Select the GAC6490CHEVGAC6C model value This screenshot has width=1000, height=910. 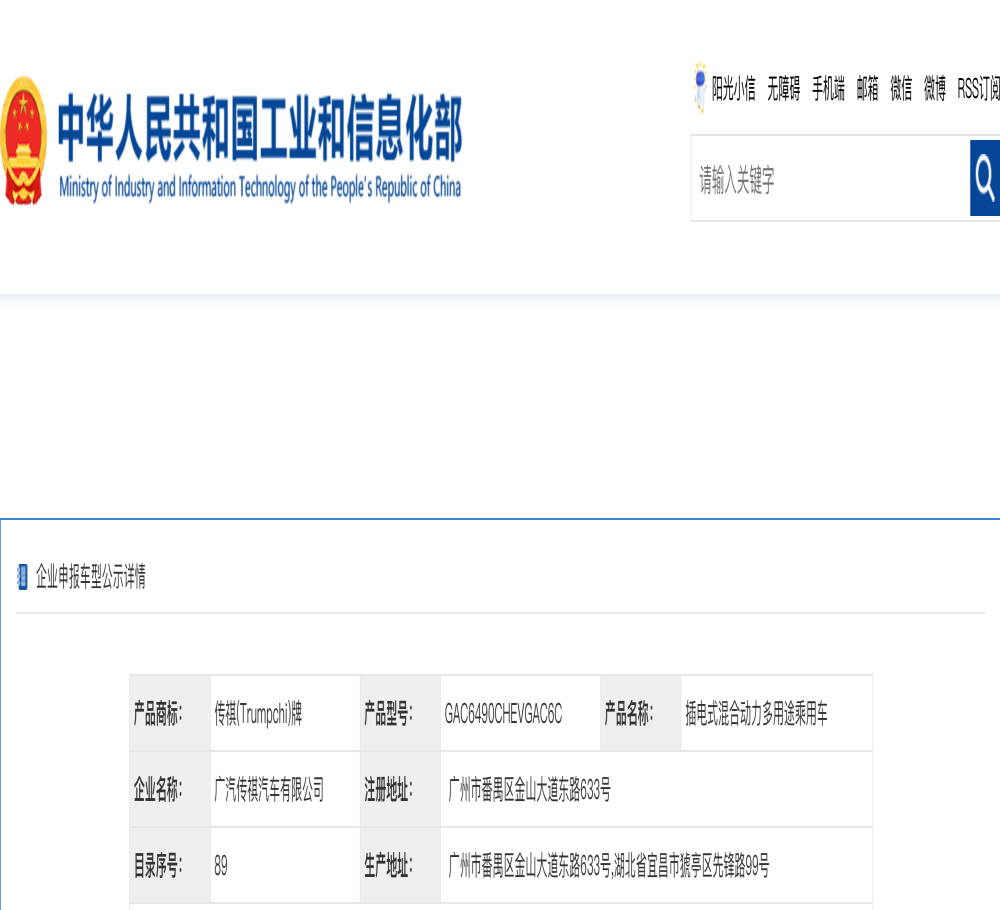click(x=520, y=713)
